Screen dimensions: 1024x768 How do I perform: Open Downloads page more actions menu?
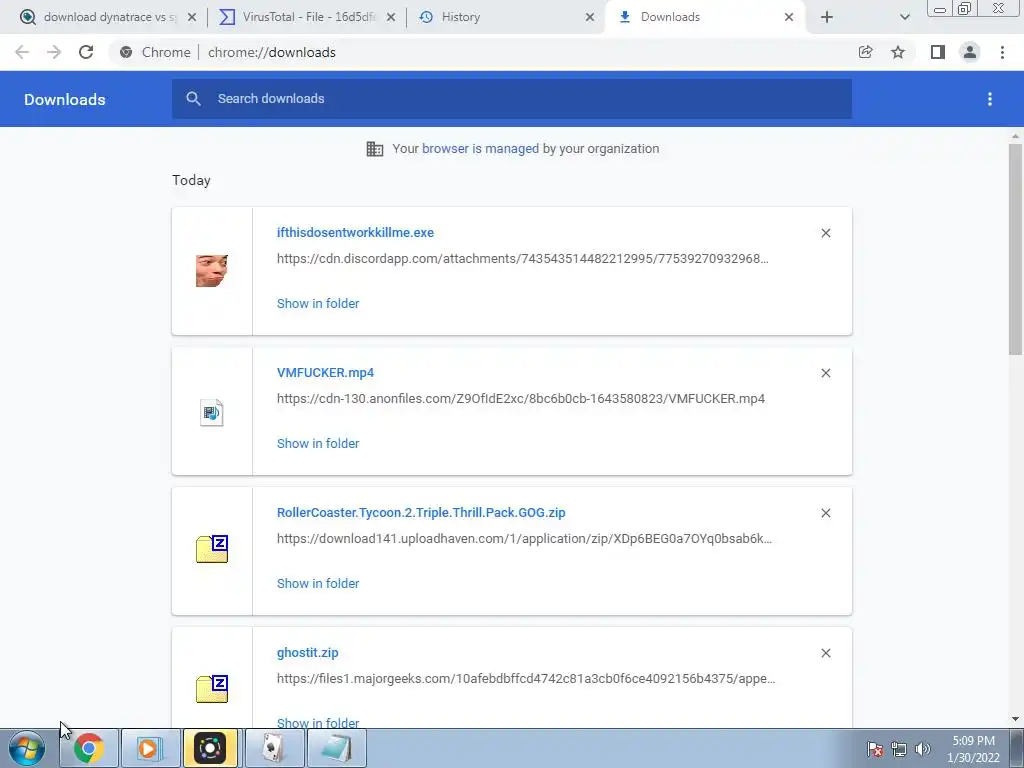[x=990, y=99]
